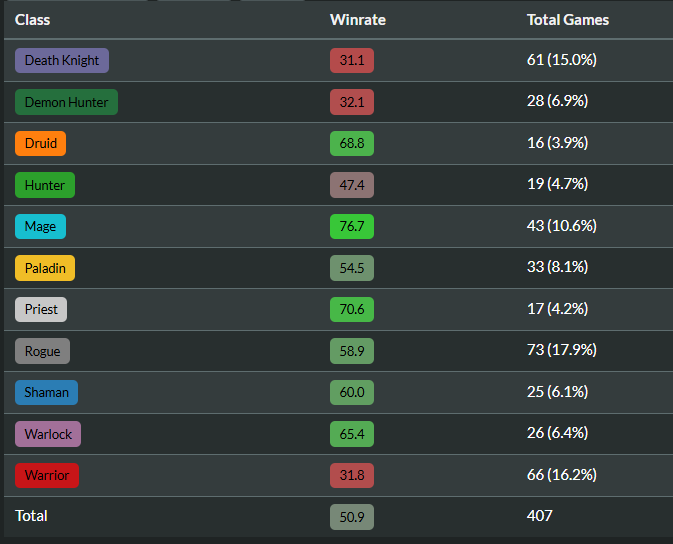Open the blue Shaman class tag
The image size is (673, 544).
click(x=46, y=392)
